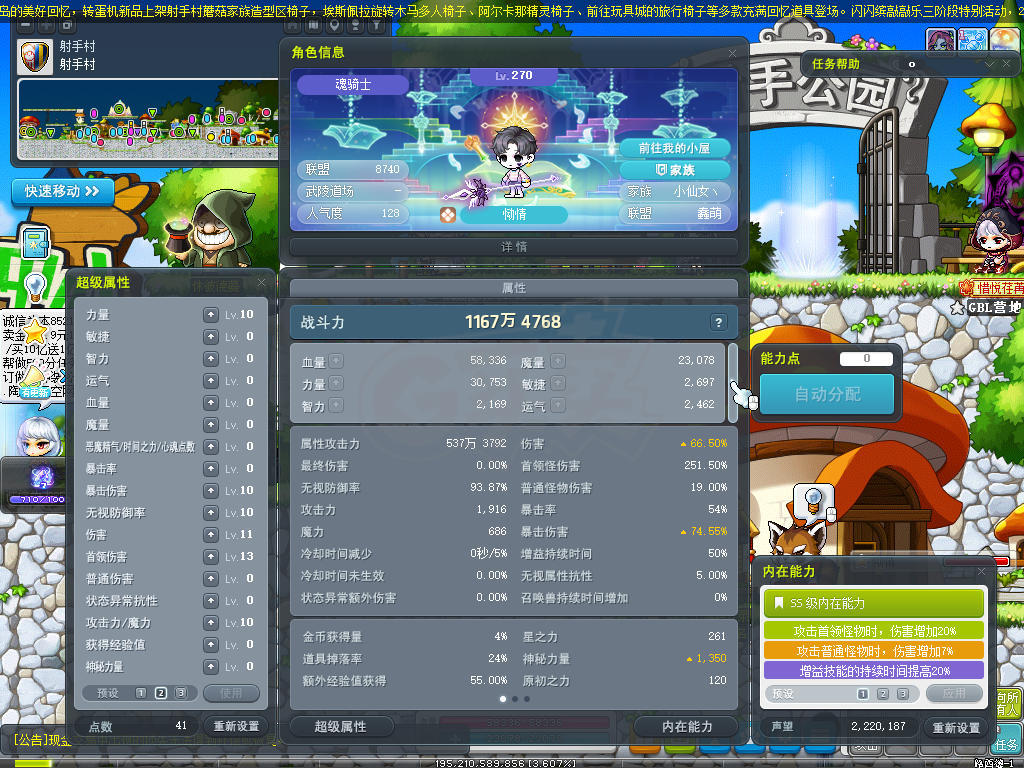Click the 射手村 minimap view

148,120
